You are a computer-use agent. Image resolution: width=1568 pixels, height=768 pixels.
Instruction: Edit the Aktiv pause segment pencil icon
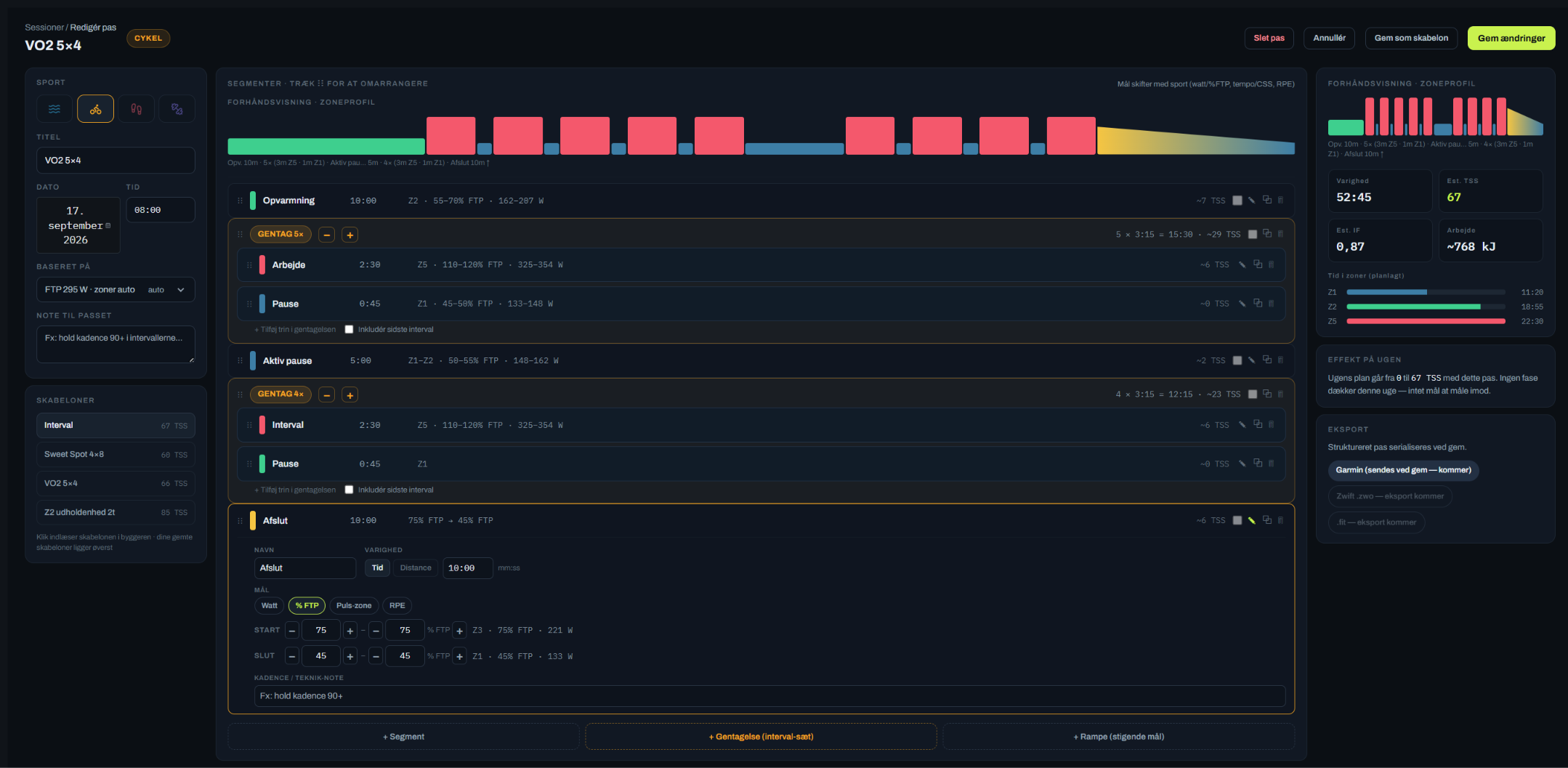1252,360
